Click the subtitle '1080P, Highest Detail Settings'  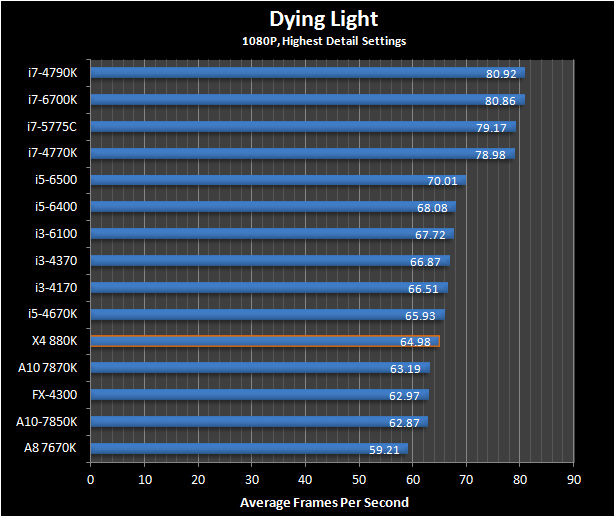324,41
